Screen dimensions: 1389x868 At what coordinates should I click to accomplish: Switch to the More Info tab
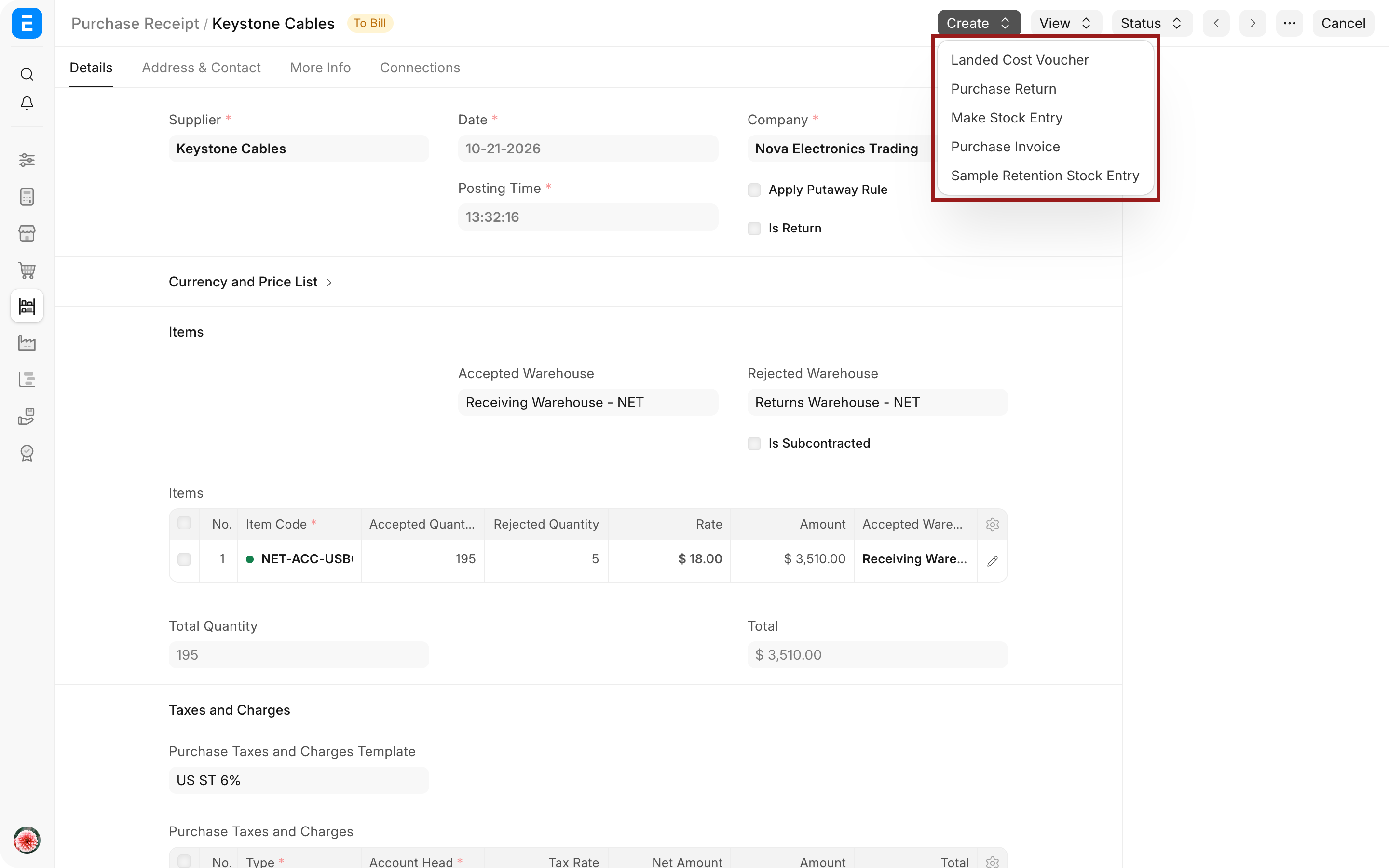(x=320, y=68)
